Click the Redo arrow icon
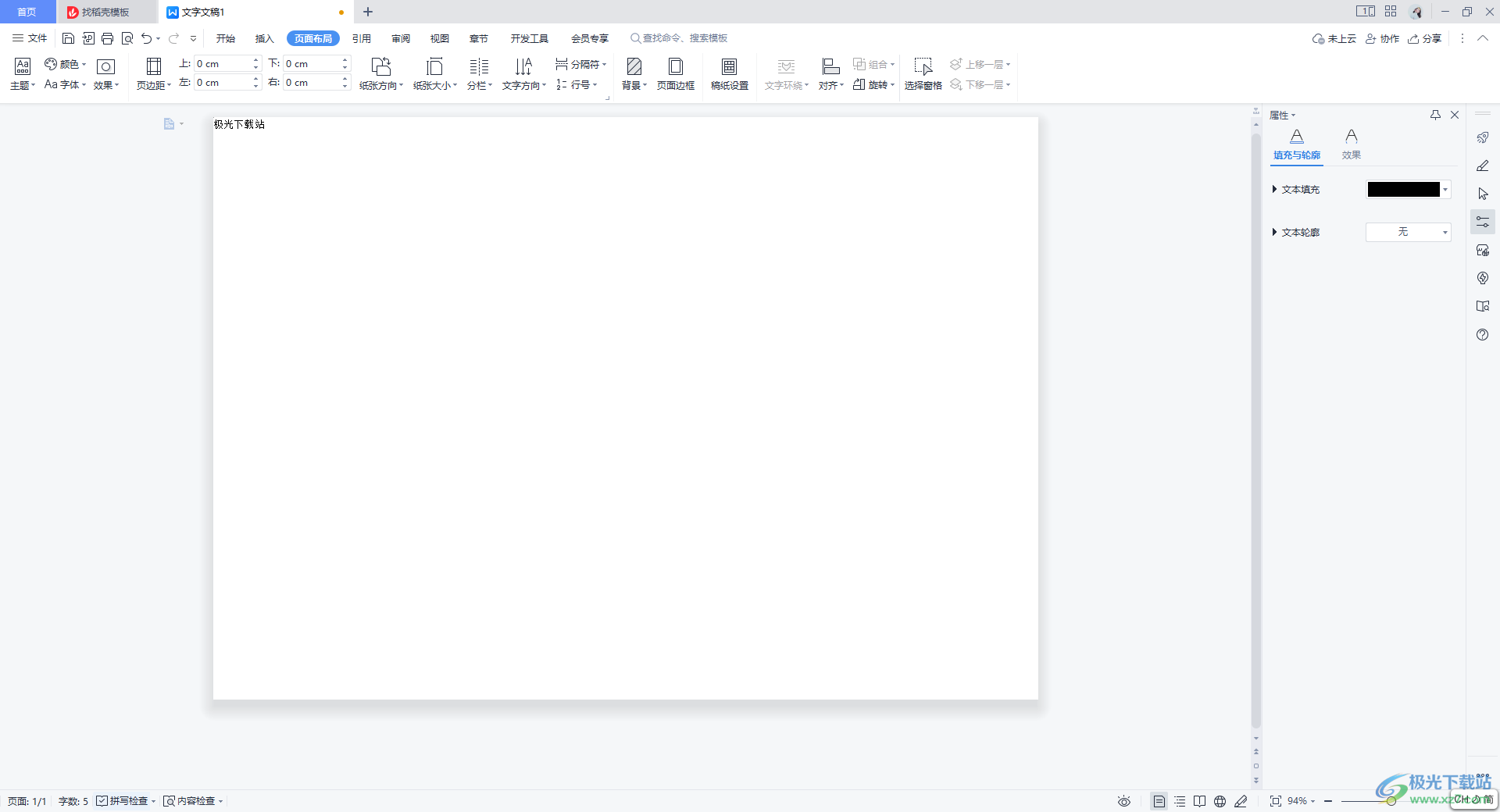1500x812 pixels. (174, 38)
